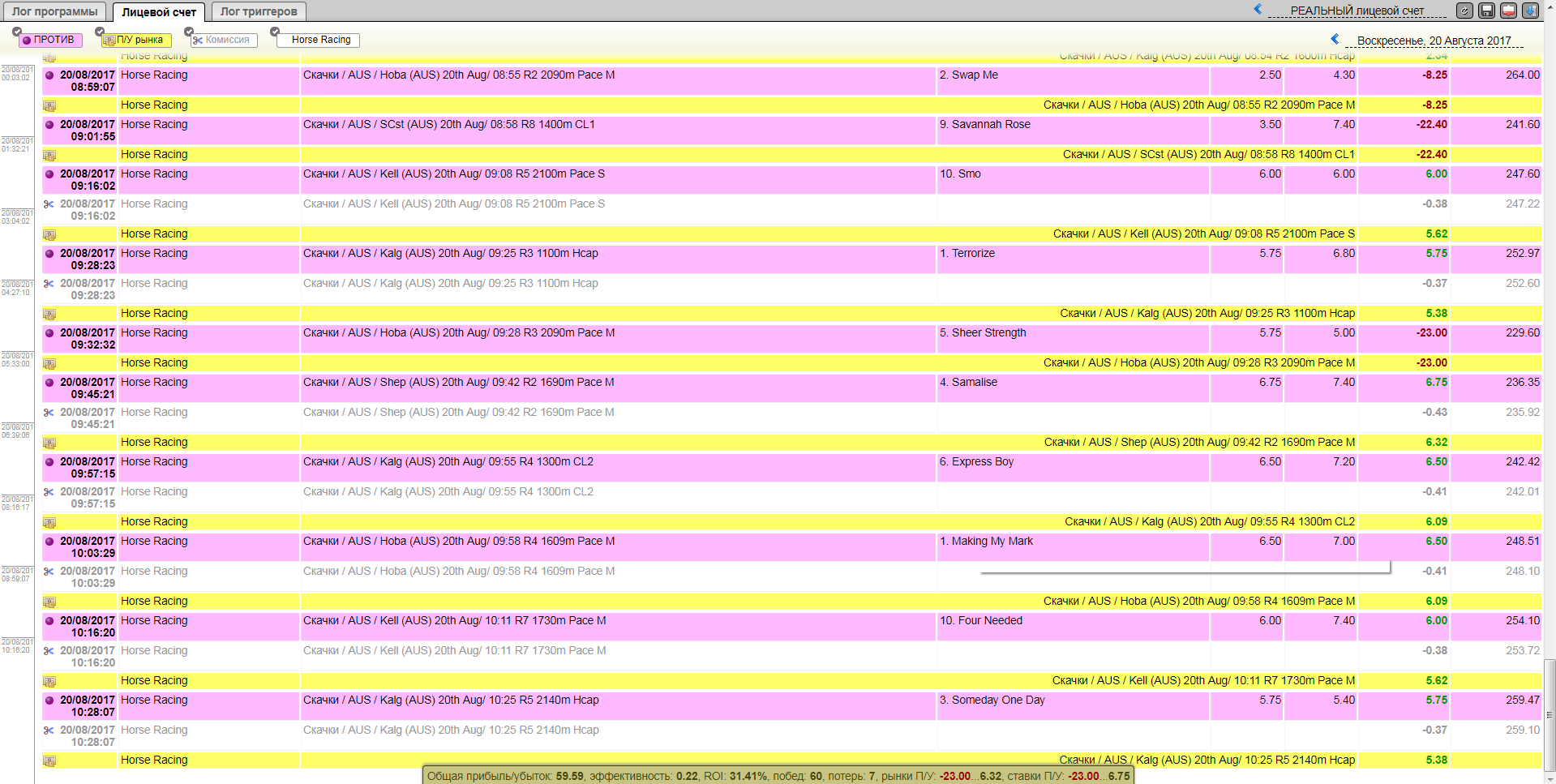Click the Комиссия filter button

pos(223,40)
